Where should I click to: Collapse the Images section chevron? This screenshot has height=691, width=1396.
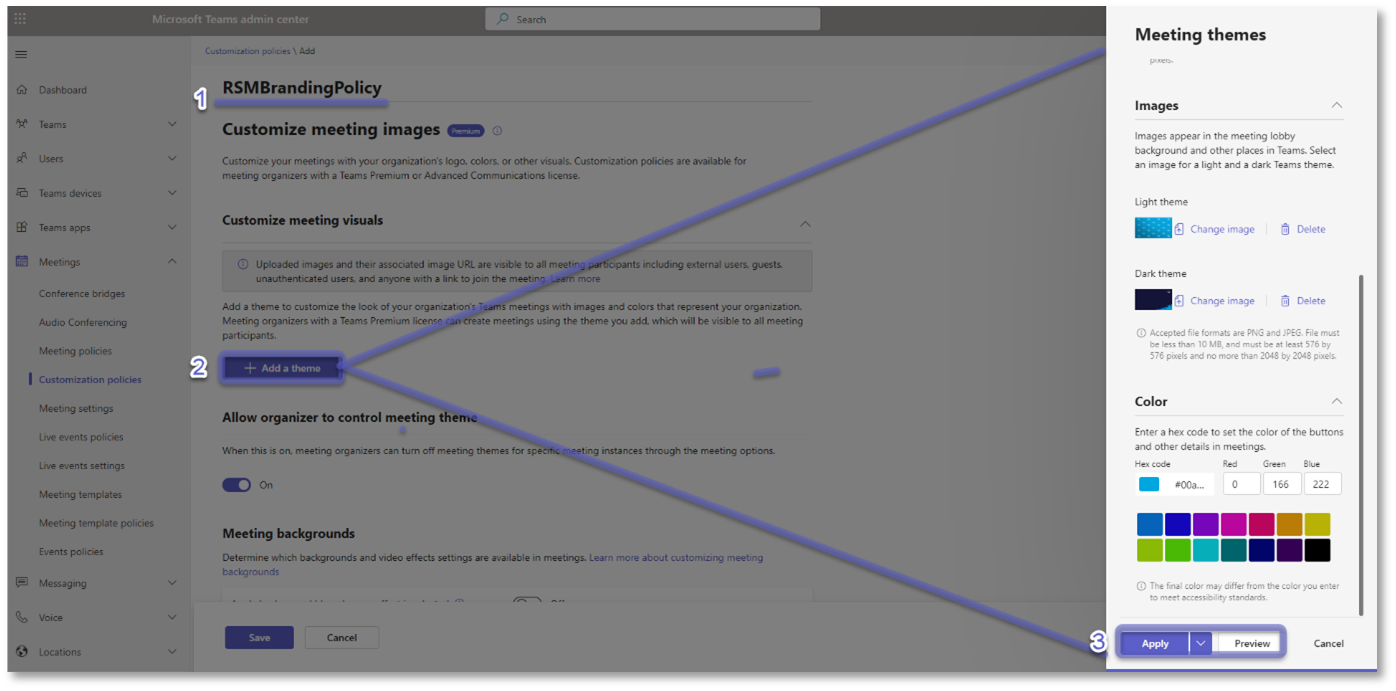1336,105
